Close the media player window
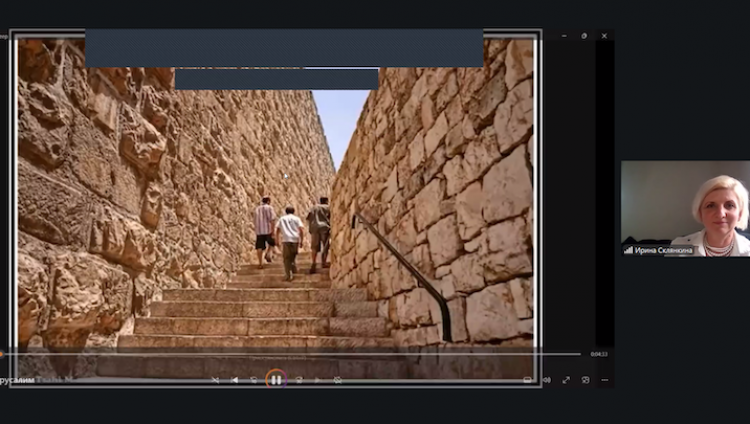 click(604, 36)
